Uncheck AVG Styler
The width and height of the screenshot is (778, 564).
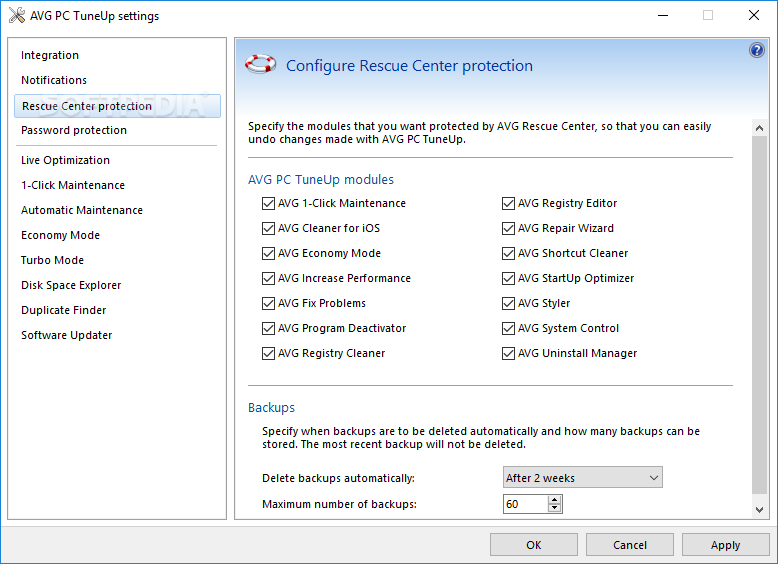tap(509, 303)
